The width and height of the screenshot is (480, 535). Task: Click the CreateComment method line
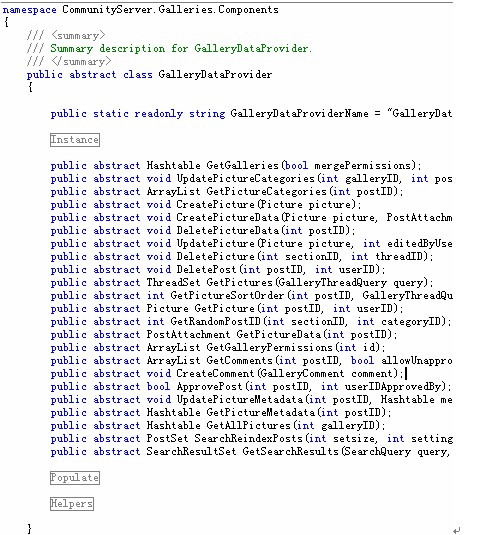227,373
